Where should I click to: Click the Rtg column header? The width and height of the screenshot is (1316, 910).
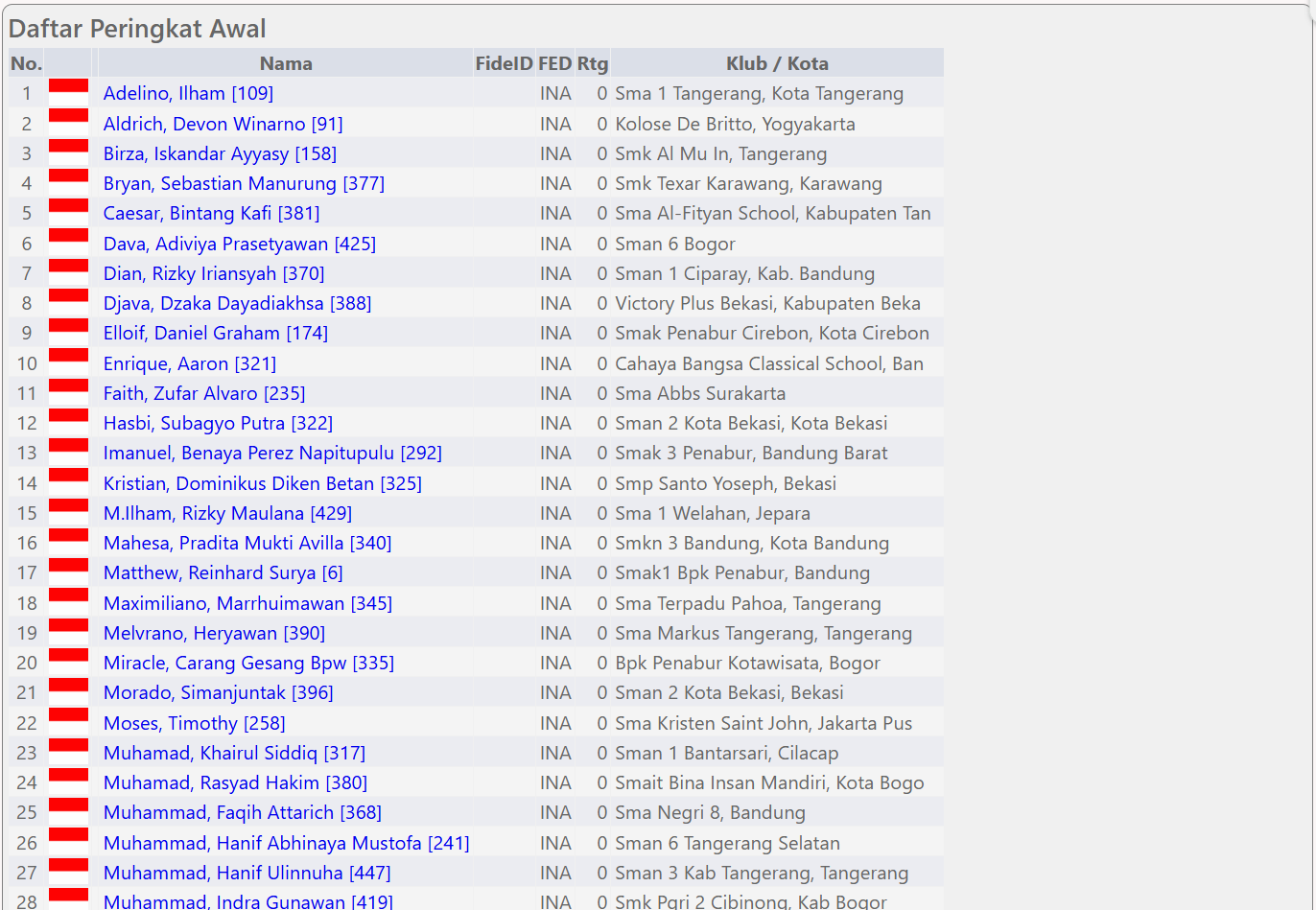click(592, 63)
